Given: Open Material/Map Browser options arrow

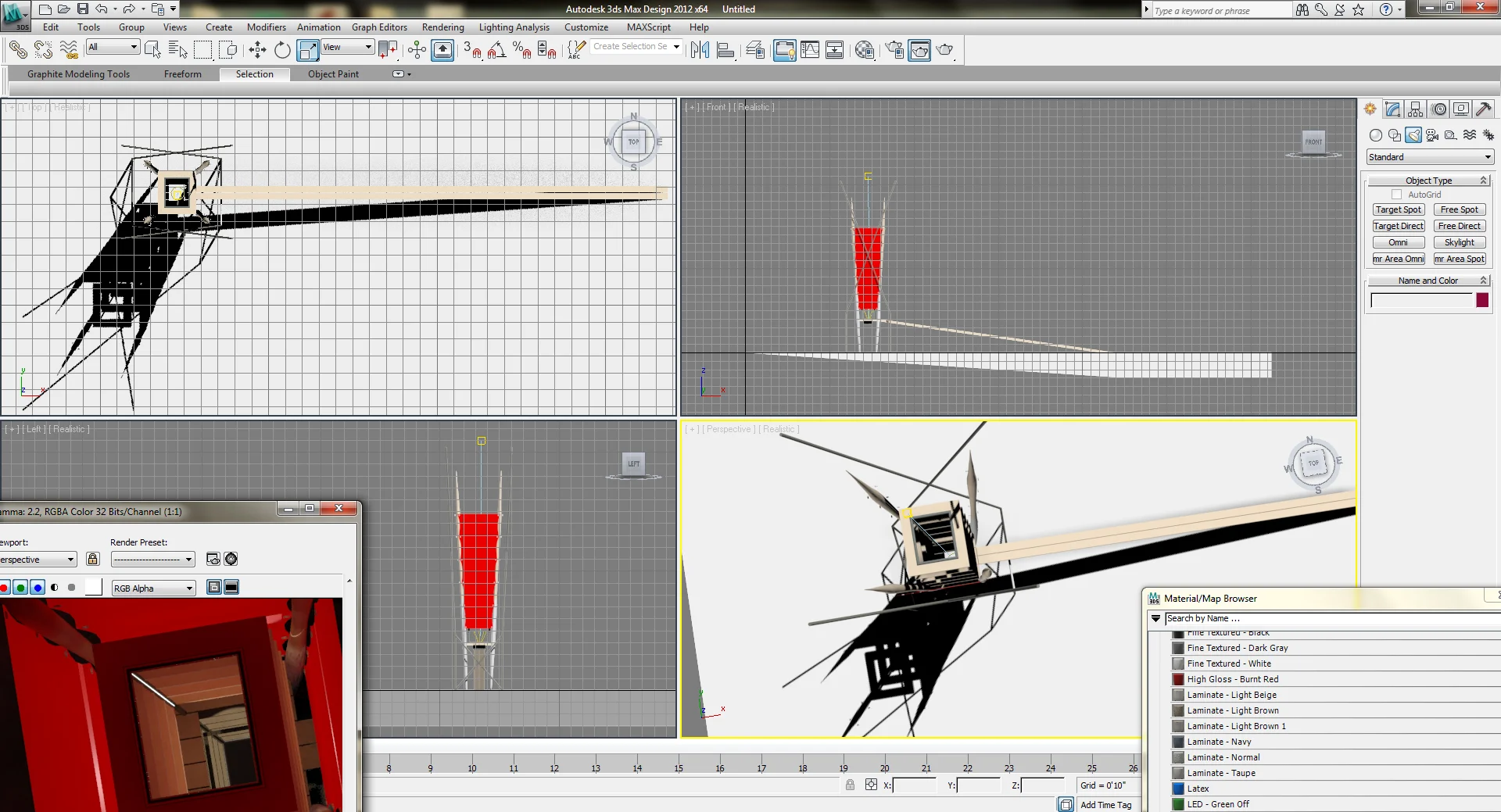Looking at the screenshot, I should [x=1155, y=618].
